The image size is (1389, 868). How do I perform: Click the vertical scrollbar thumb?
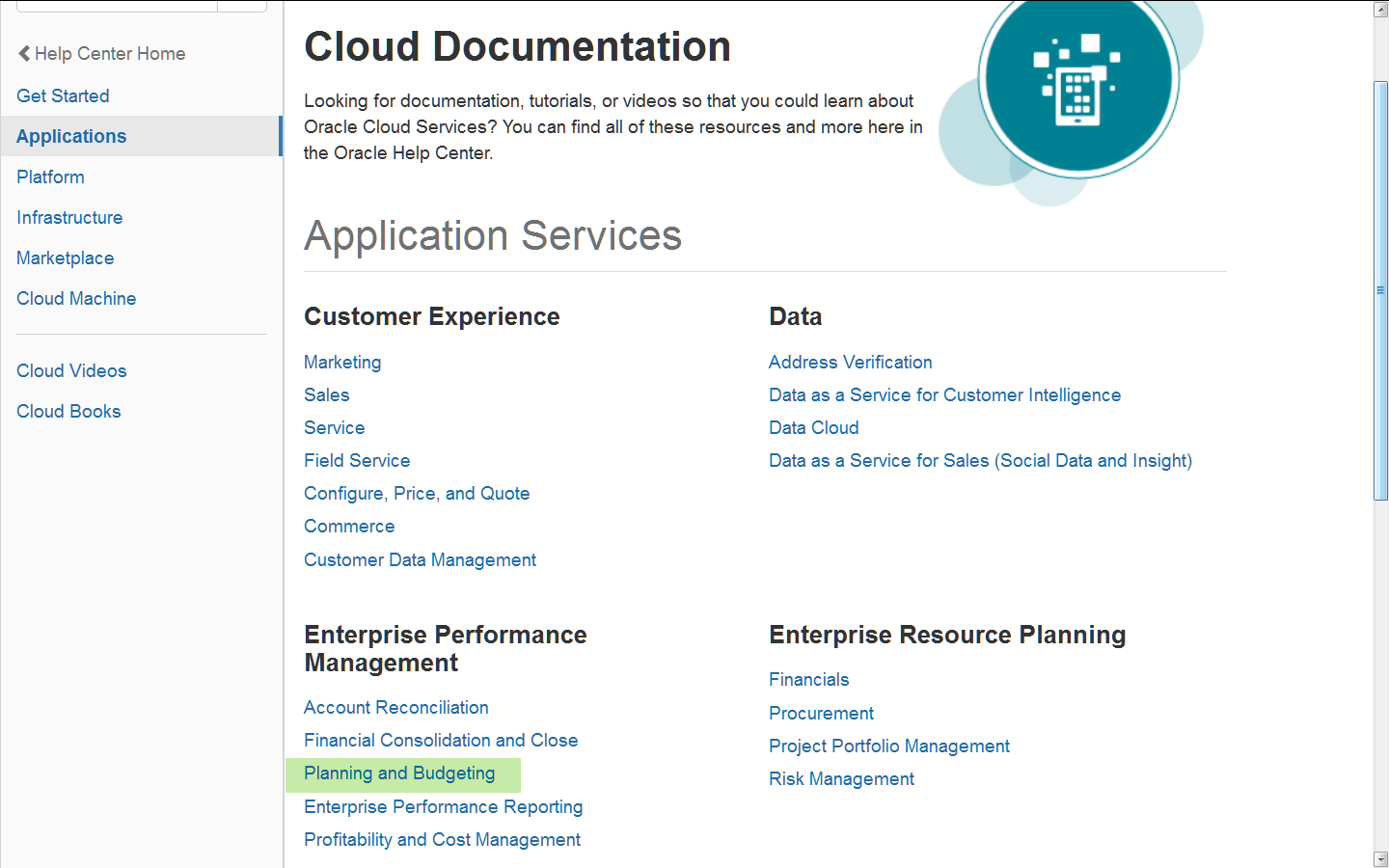click(1380, 290)
